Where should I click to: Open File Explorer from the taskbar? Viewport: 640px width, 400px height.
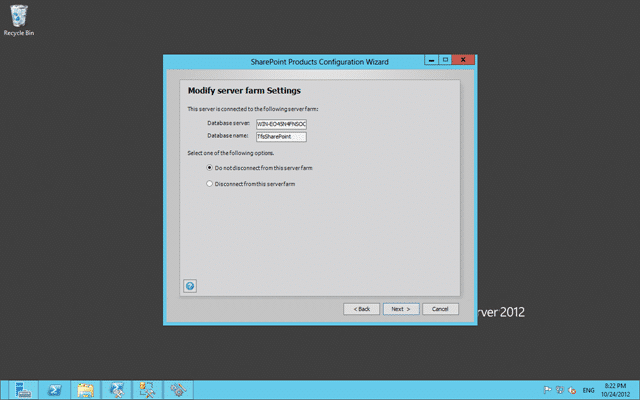(x=85, y=390)
